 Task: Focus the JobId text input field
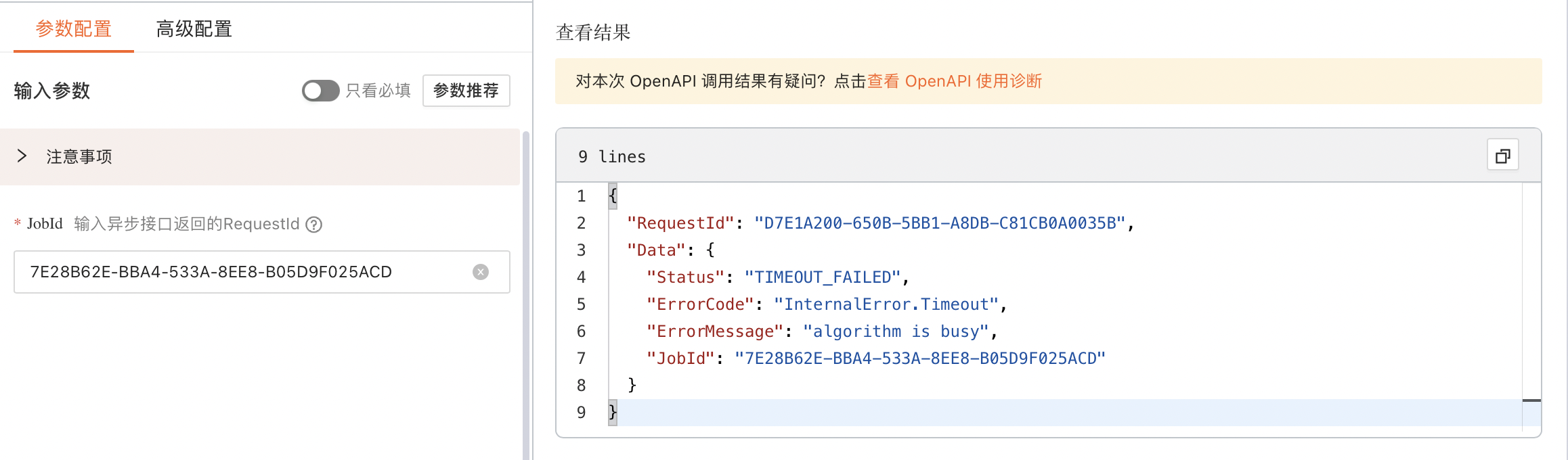coord(244,272)
